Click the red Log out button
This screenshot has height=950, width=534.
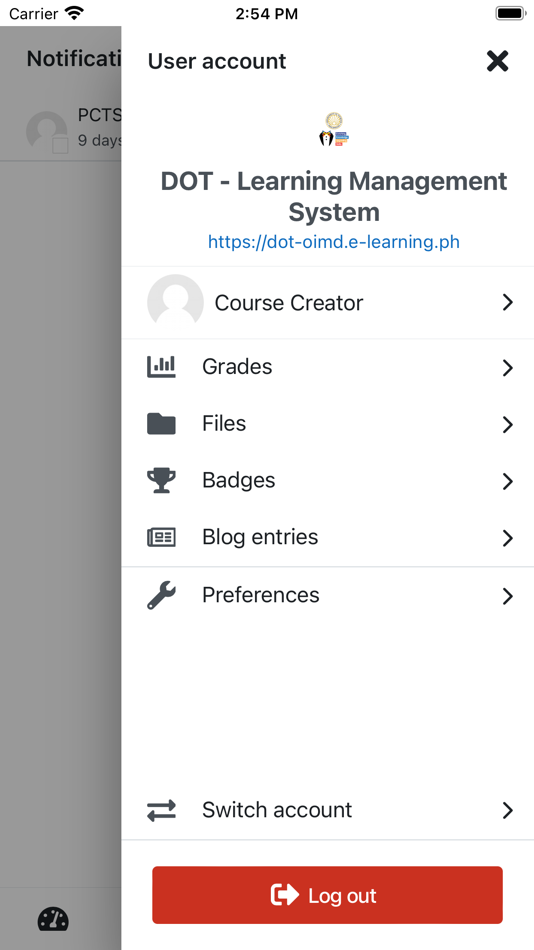click(327, 895)
